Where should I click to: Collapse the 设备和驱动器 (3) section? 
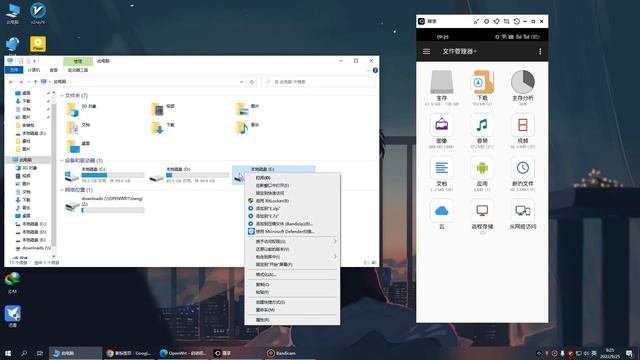click(x=62, y=160)
